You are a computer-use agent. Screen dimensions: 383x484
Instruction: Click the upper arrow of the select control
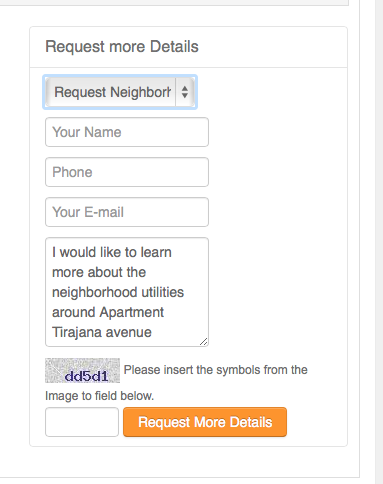(185, 88)
